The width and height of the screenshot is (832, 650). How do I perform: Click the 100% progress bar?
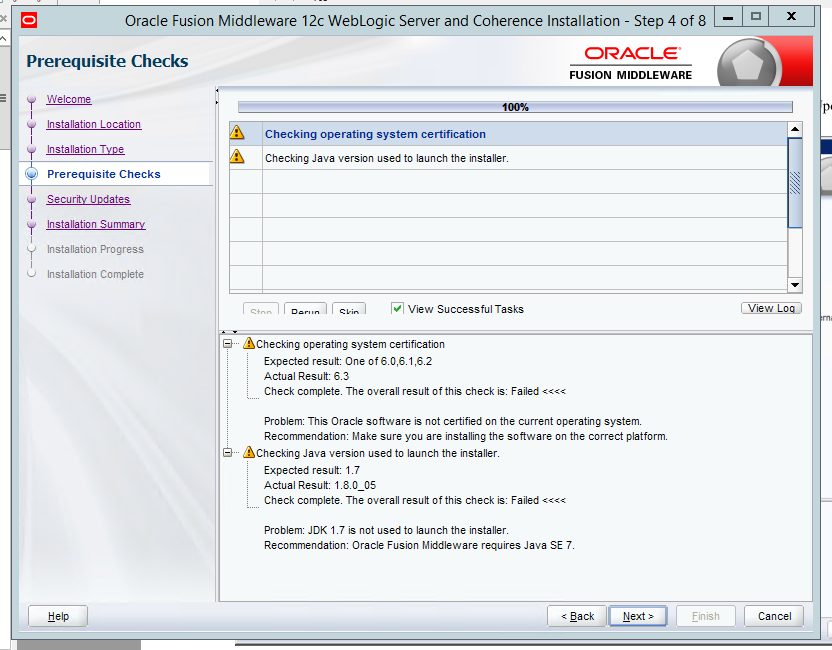point(514,107)
